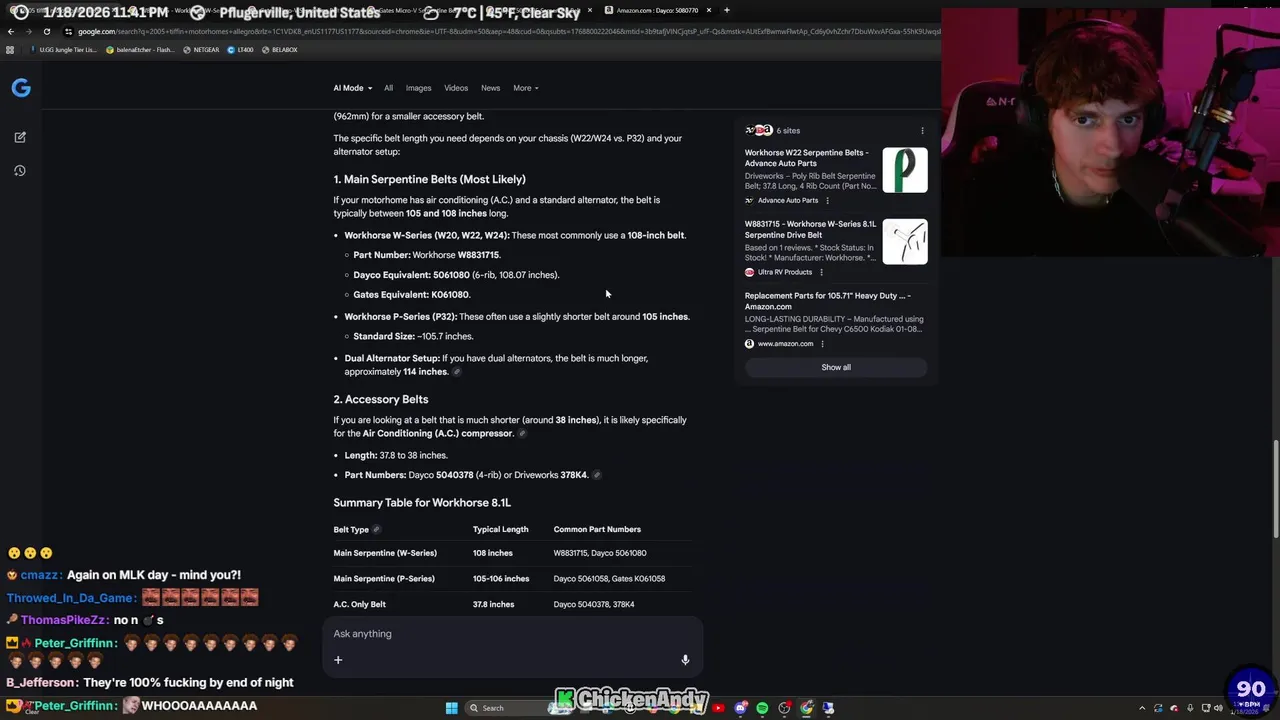The width and height of the screenshot is (1280, 720).
Task: Click '1. Main Serpentine Belts (Most Likely)' heading
Action: coord(429,179)
